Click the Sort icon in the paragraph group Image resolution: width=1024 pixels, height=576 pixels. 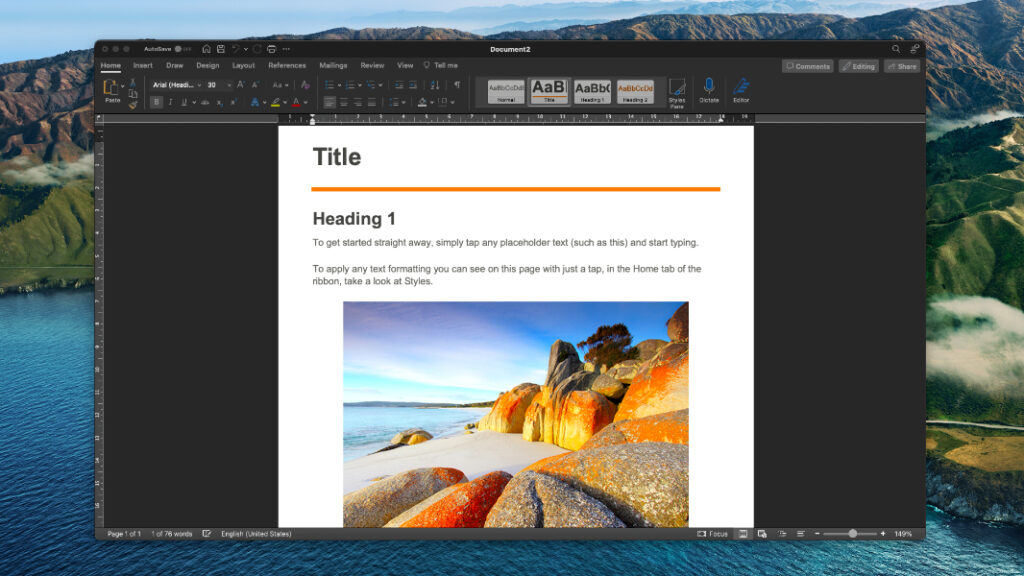(x=435, y=84)
